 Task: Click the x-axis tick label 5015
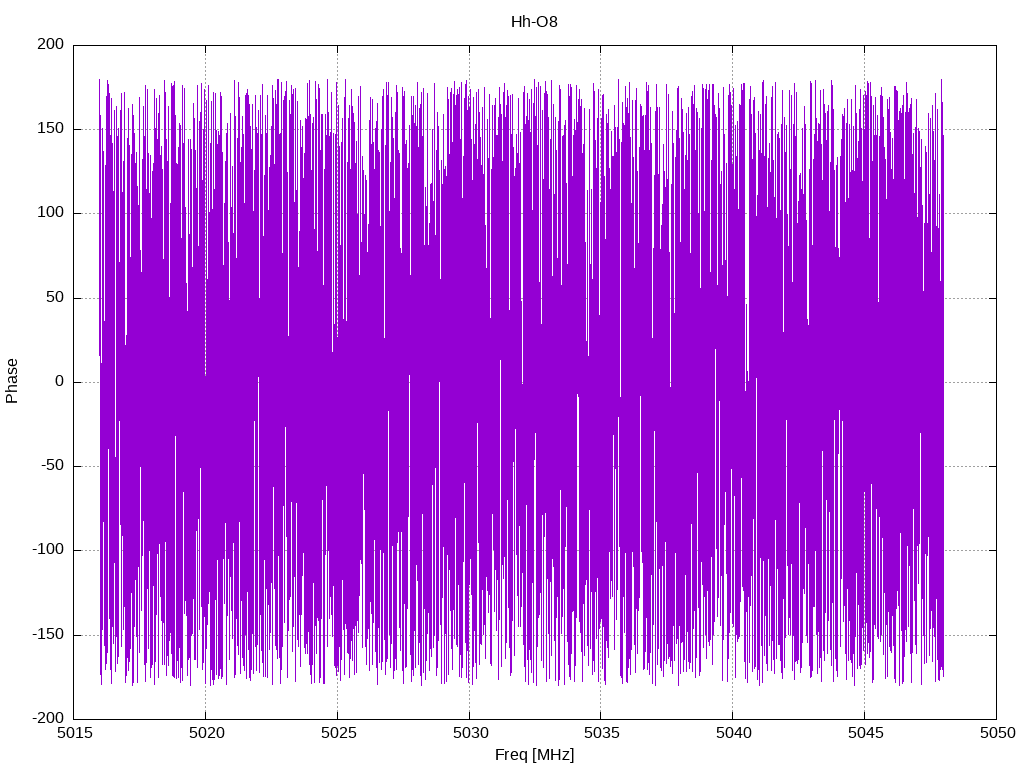(x=74, y=733)
